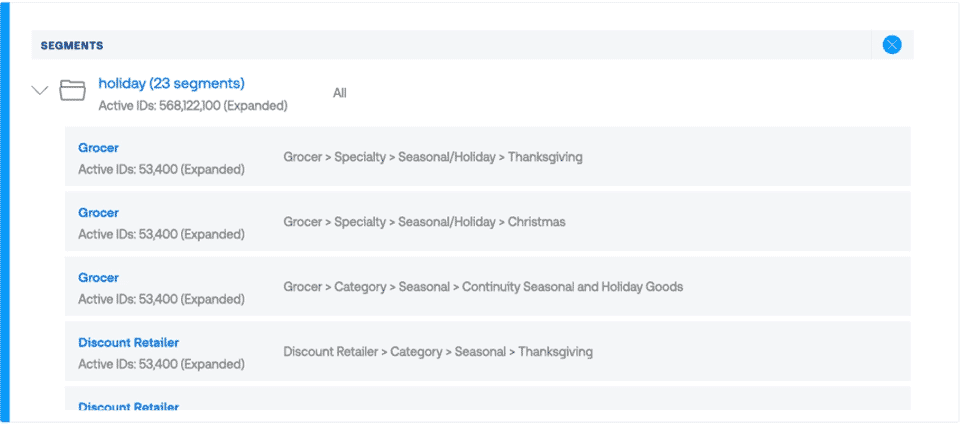This screenshot has width=960, height=424.
Task: Open the Discount Retailer segment in the Thanksgiving row
Action: (128, 343)
